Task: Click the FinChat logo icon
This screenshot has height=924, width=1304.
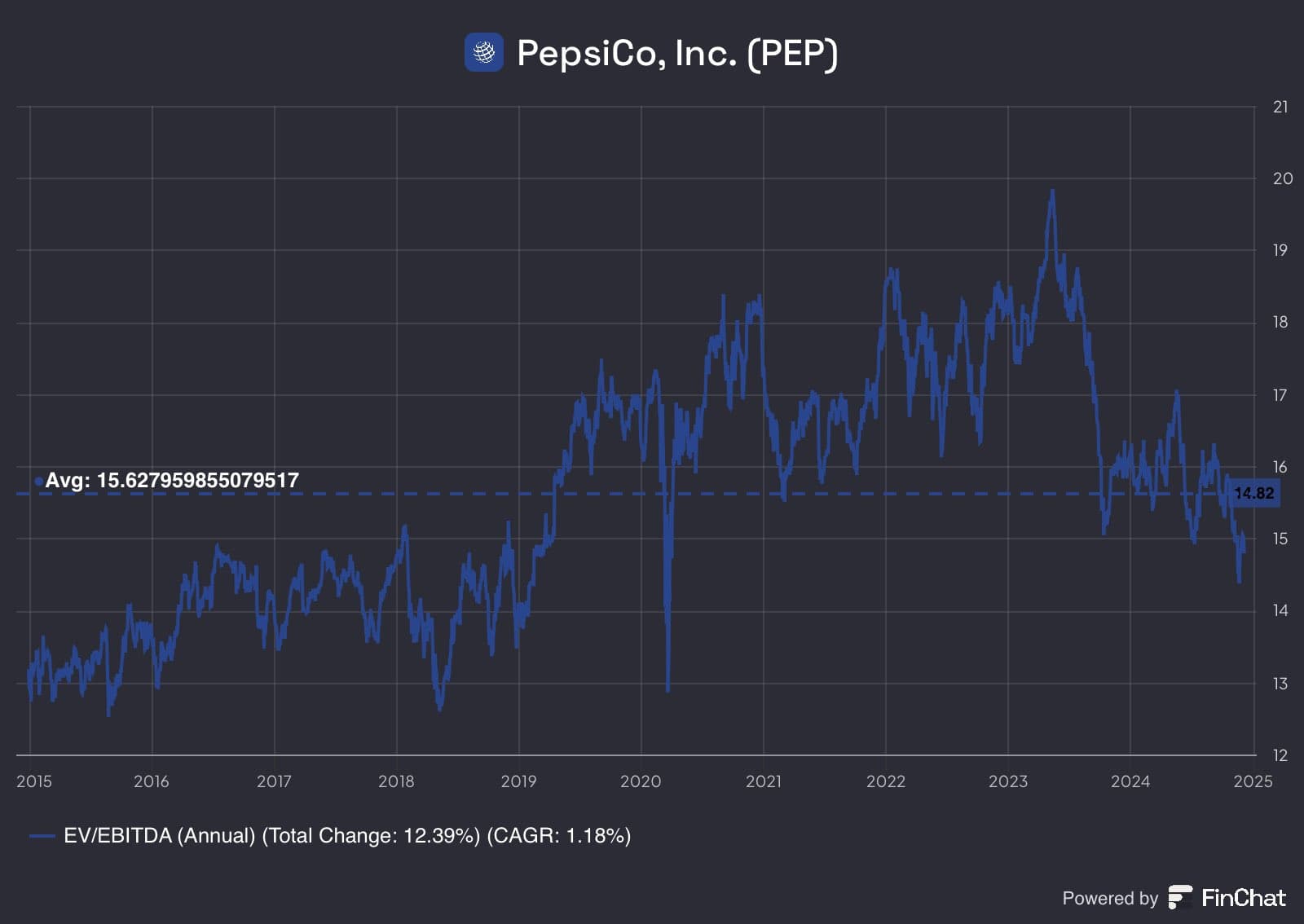Action: [1180, 897]
